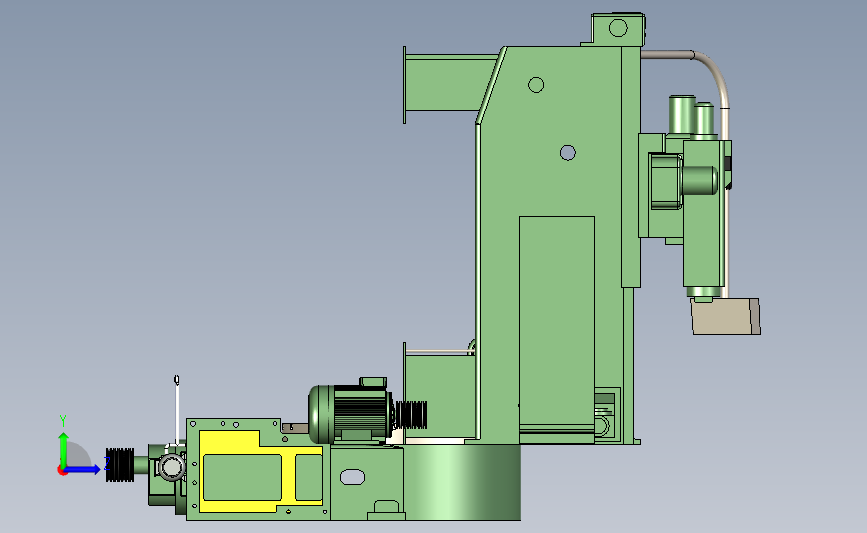
Task: Click the lower circular hole on the column
Action: click(x=568, y=153)
